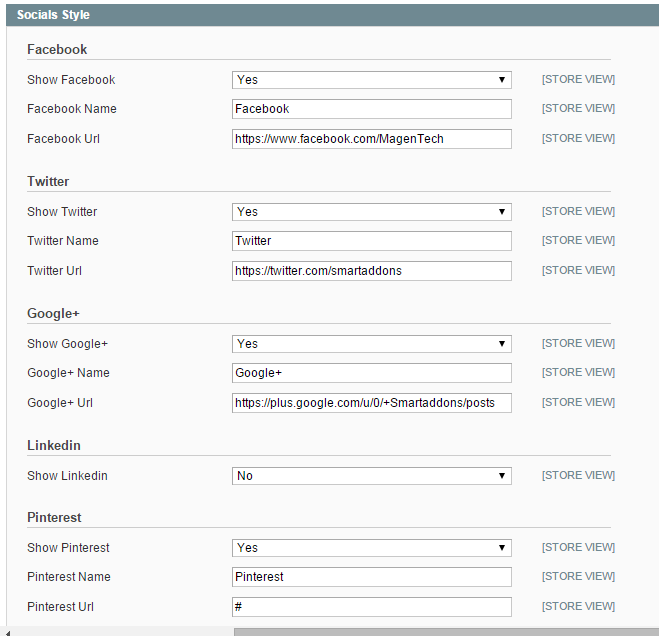Open the Show Pinterest dropdown
Image resolution: width=659 pixels, height=636 pixels.
(372, 548)
